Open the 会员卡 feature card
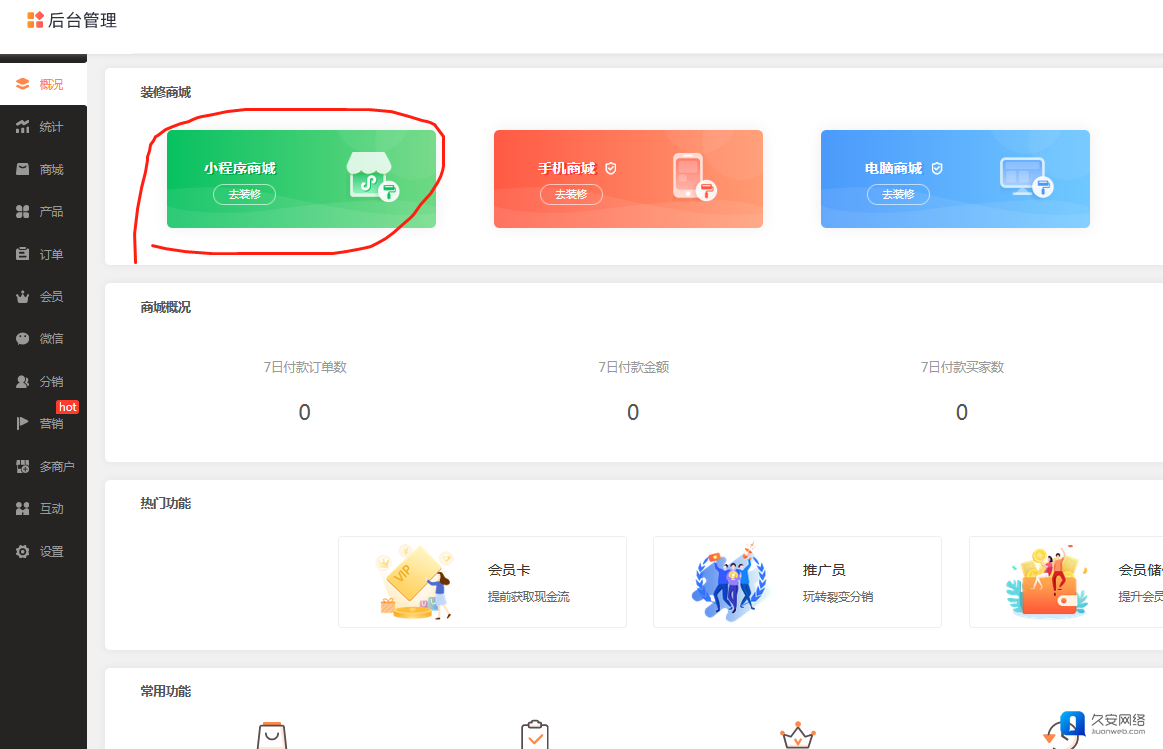 coord(482,582)
